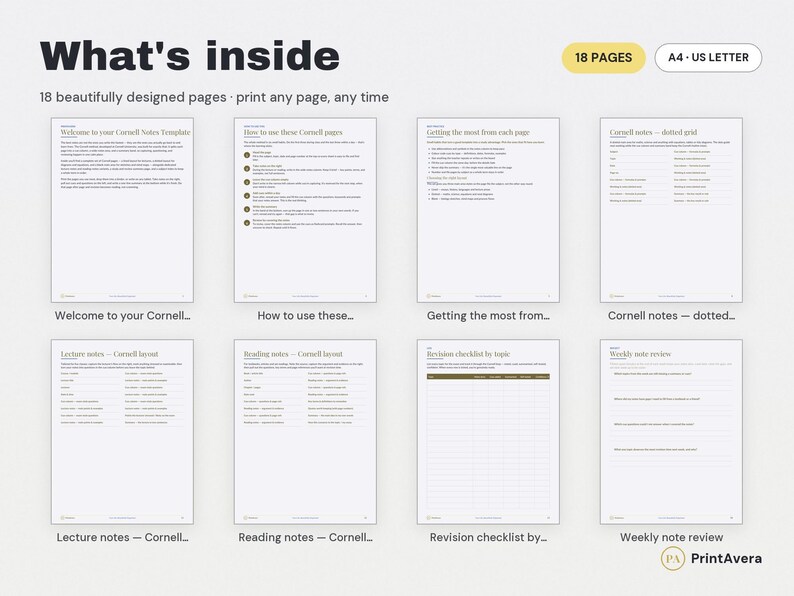
Task: Click the caption 'Revision checklist by…'
Action: tap(488, 537)
